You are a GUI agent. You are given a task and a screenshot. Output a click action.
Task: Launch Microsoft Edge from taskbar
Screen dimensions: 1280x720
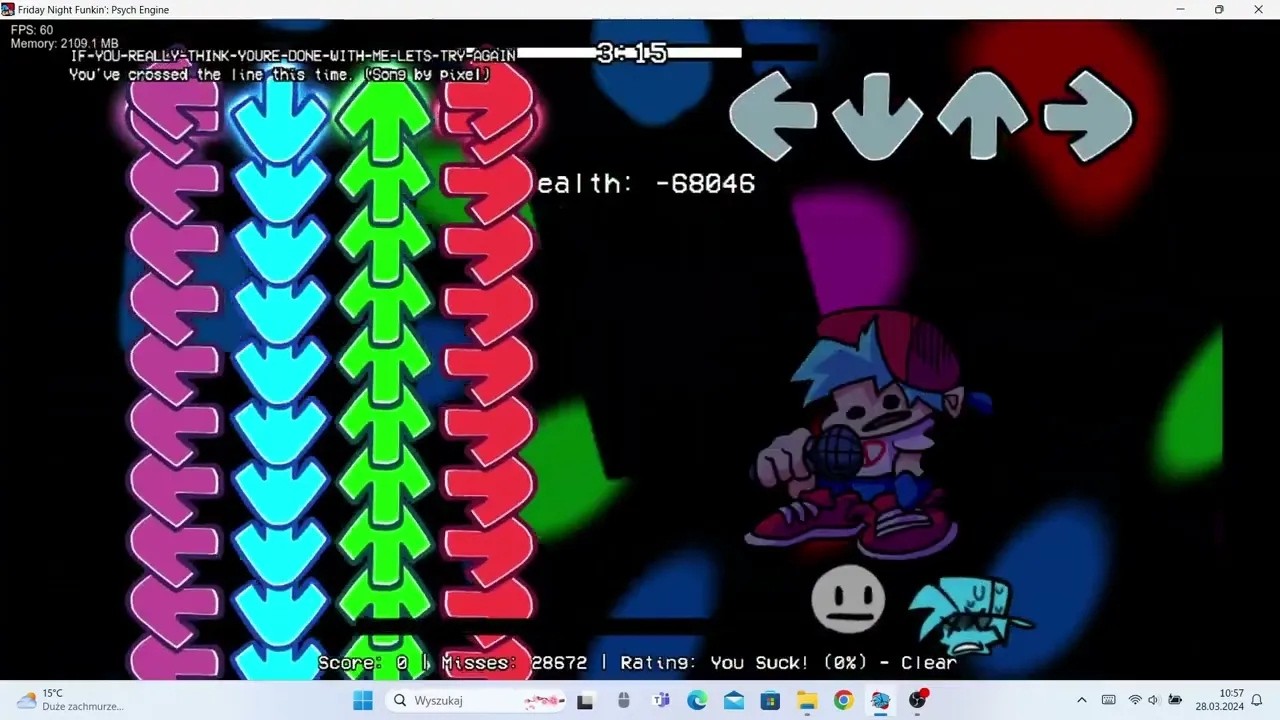[697, 700]
